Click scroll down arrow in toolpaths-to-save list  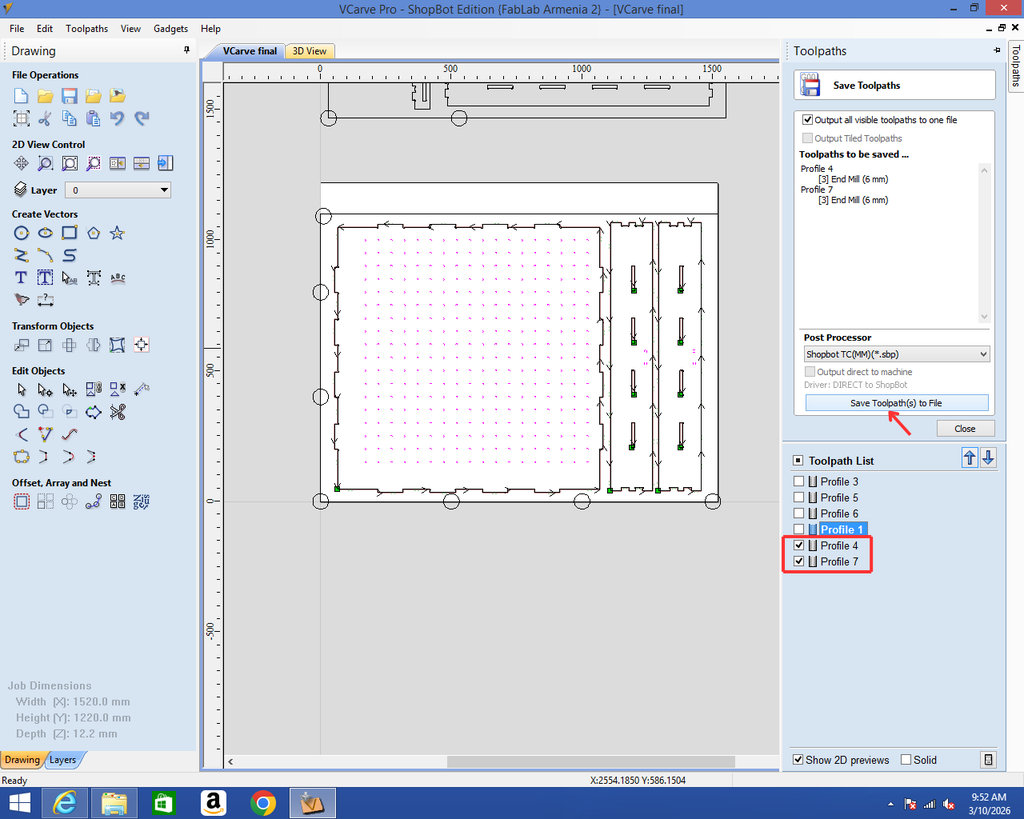984,317
